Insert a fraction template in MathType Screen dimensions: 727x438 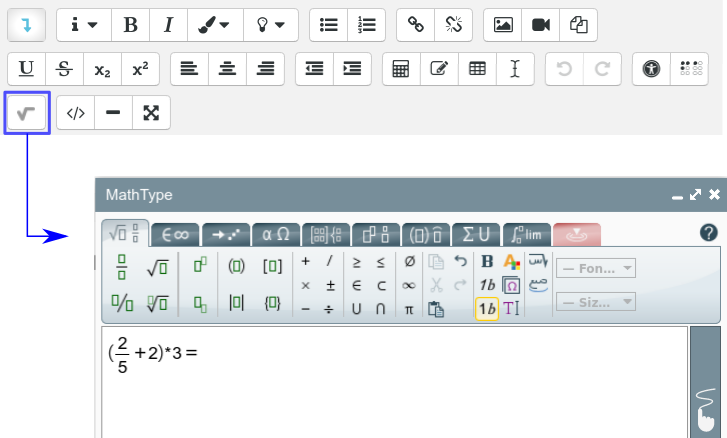coord(122,266)
